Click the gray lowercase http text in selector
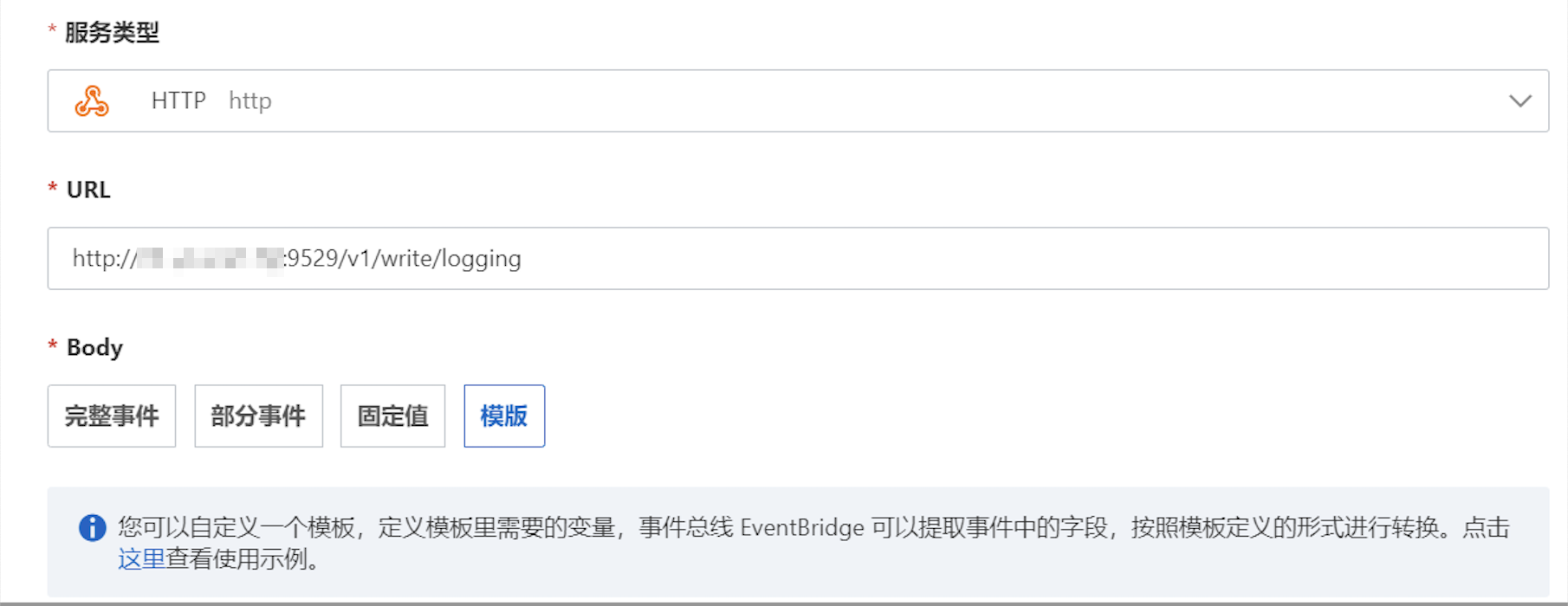This screenshot has width=1568, height=606. 250,101
